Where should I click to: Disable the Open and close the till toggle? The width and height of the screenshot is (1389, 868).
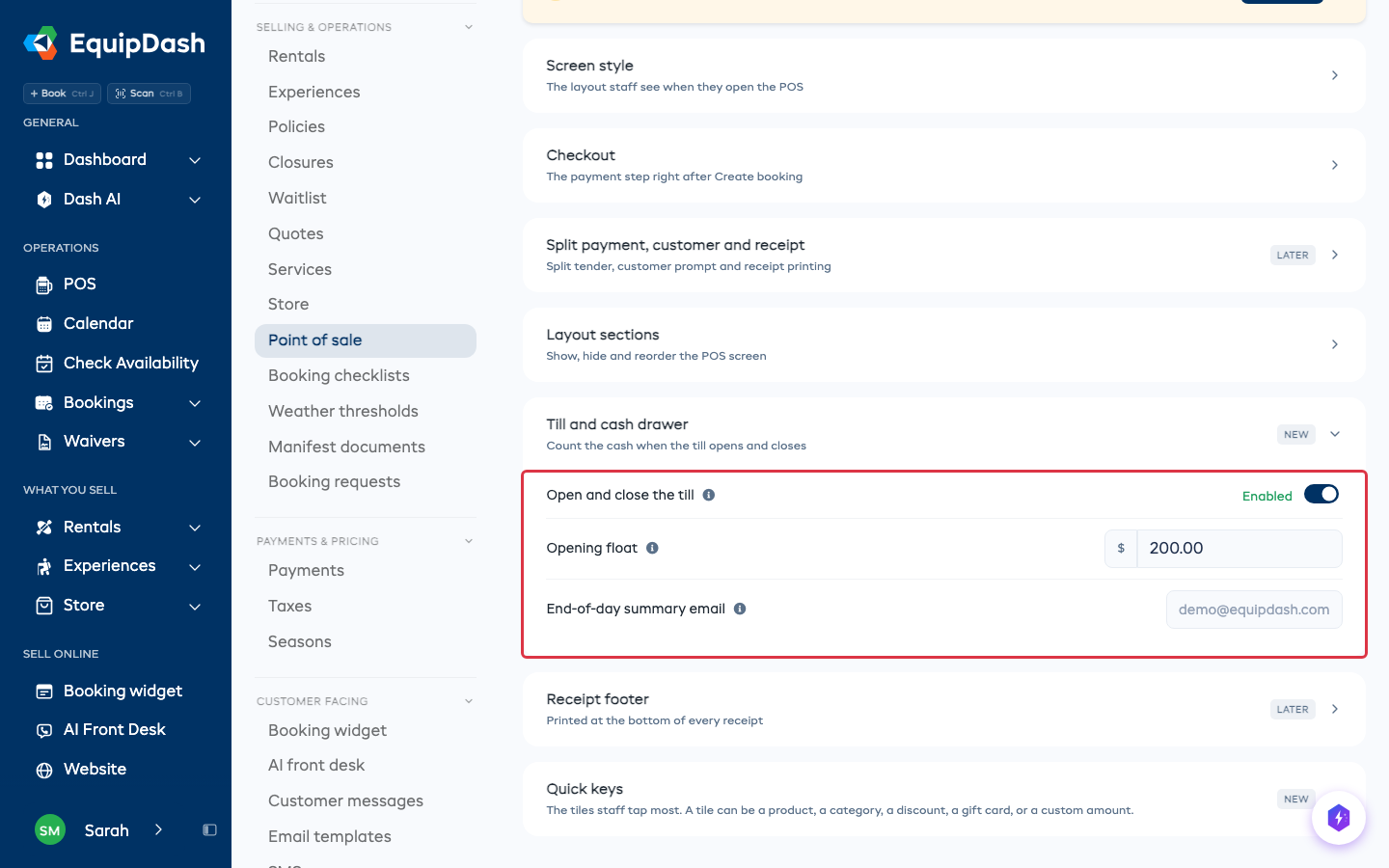pyautogui.click(x=1321, y=495)
